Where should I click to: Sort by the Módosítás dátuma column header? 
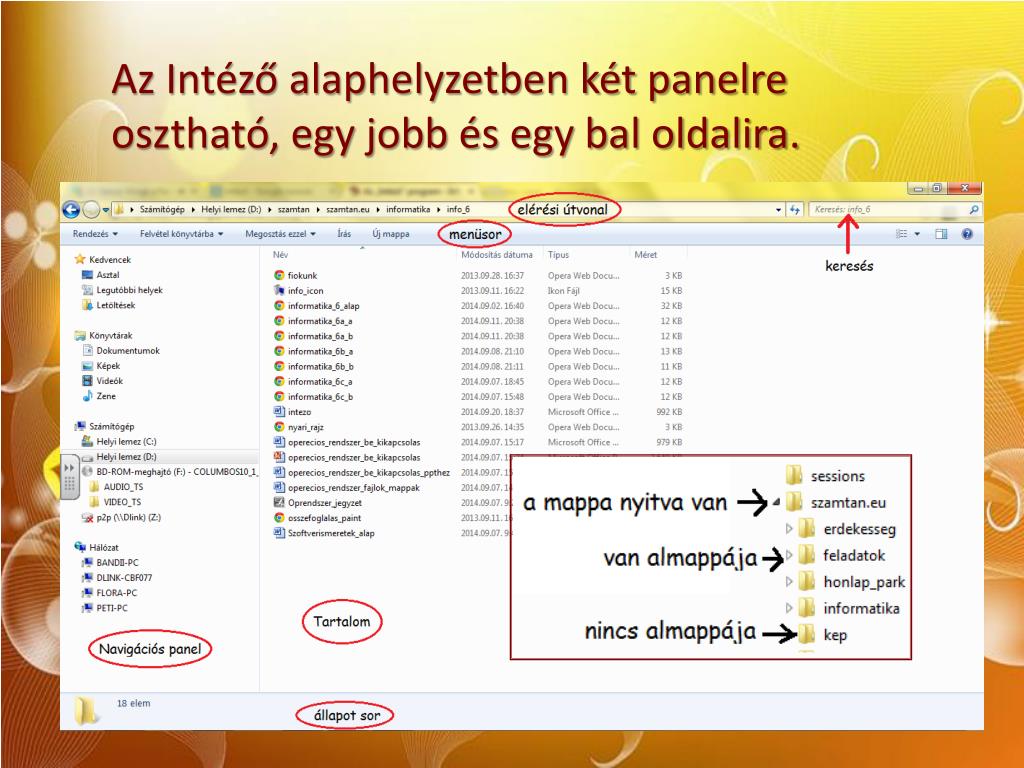click(498, 255)
